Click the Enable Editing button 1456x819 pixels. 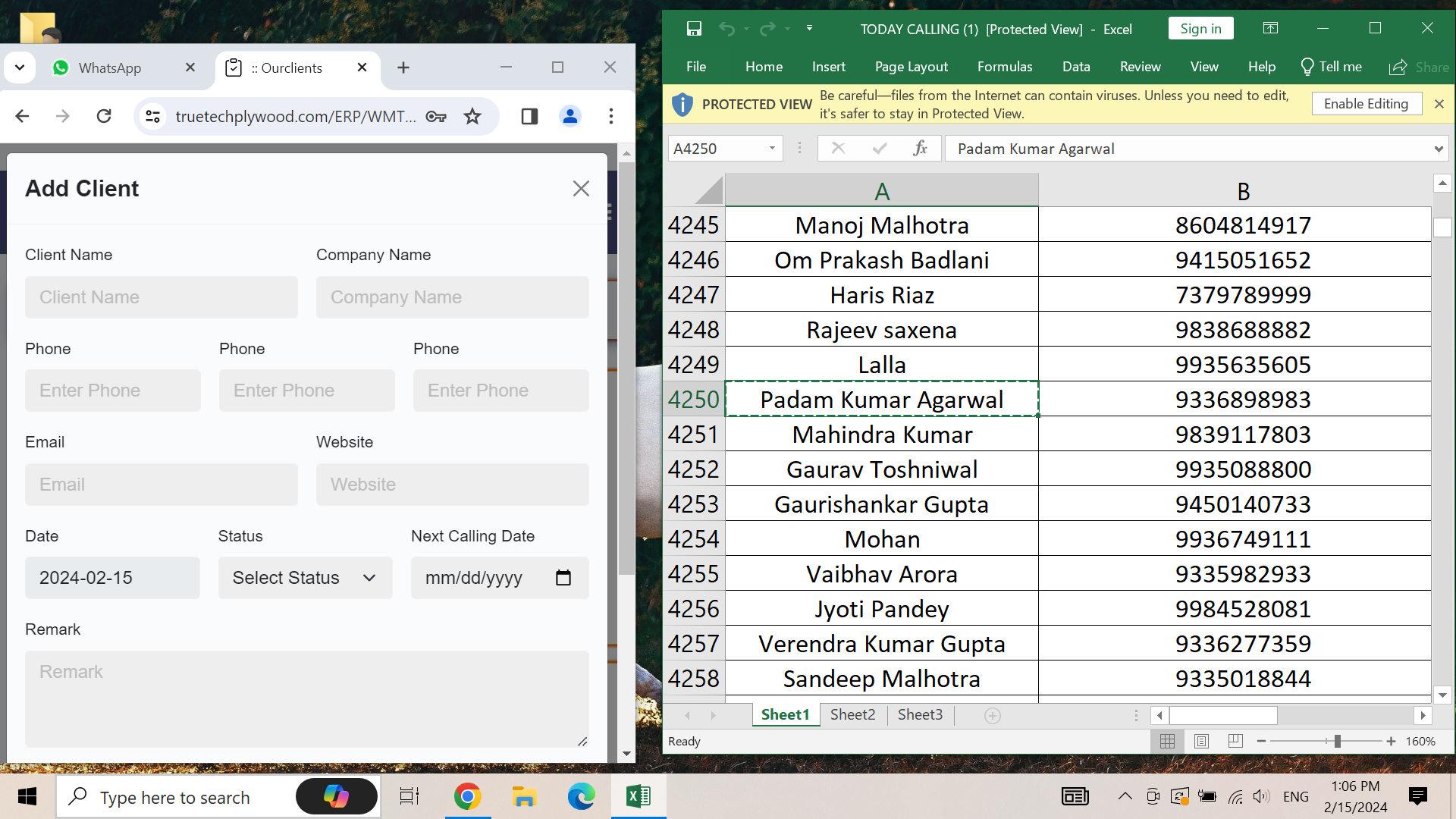pos(1365,104)
